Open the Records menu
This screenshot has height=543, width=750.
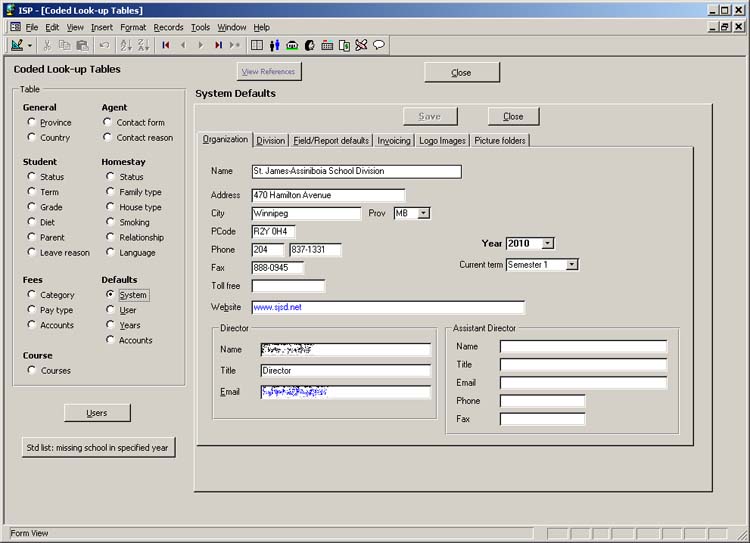point(168,27)
